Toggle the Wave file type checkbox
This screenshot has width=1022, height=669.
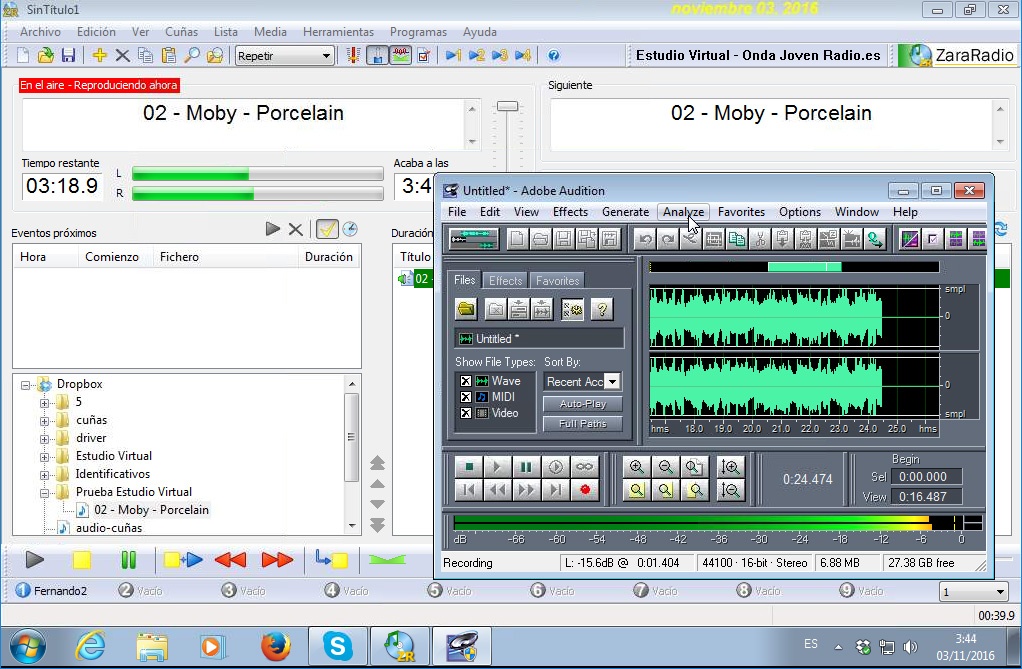click(x=465, y=381)
